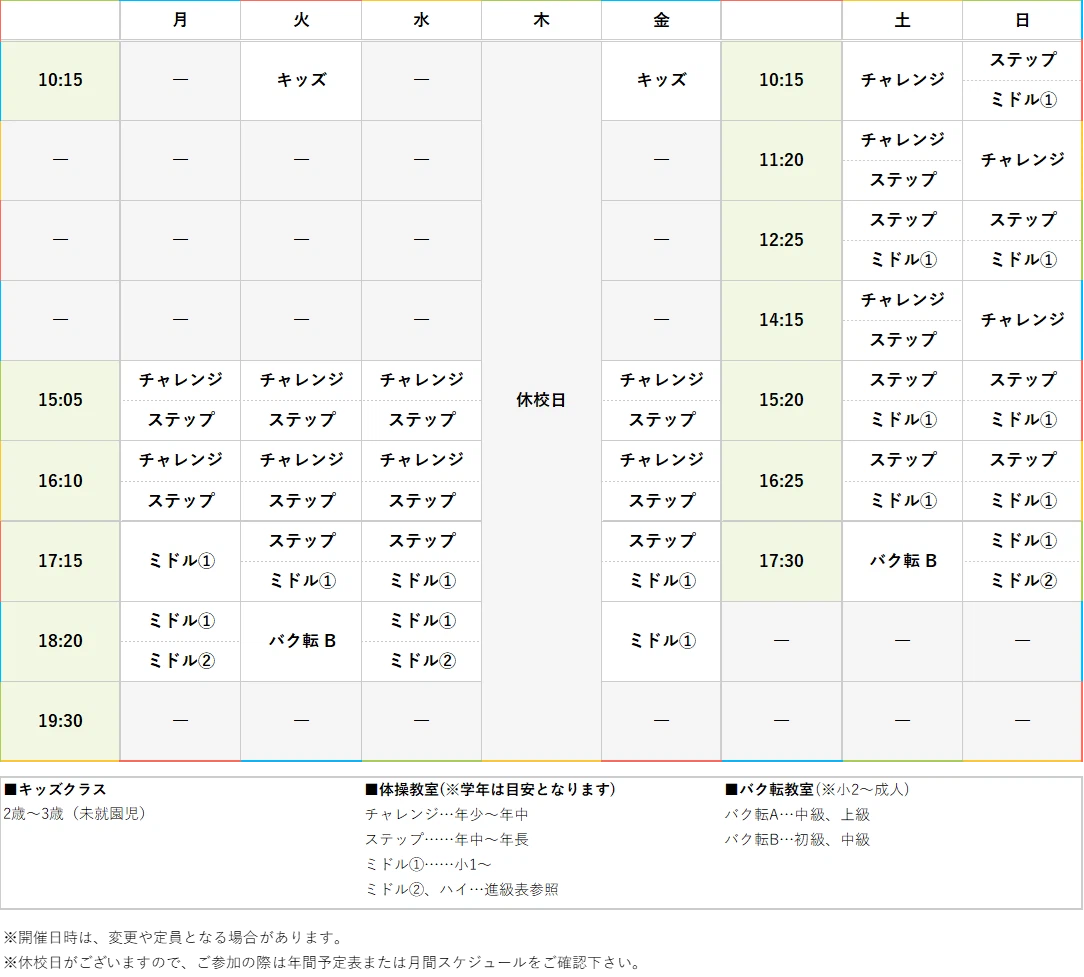Click the 水 column header
Screen dimensions: 1084x977
(x=420, y=20)
